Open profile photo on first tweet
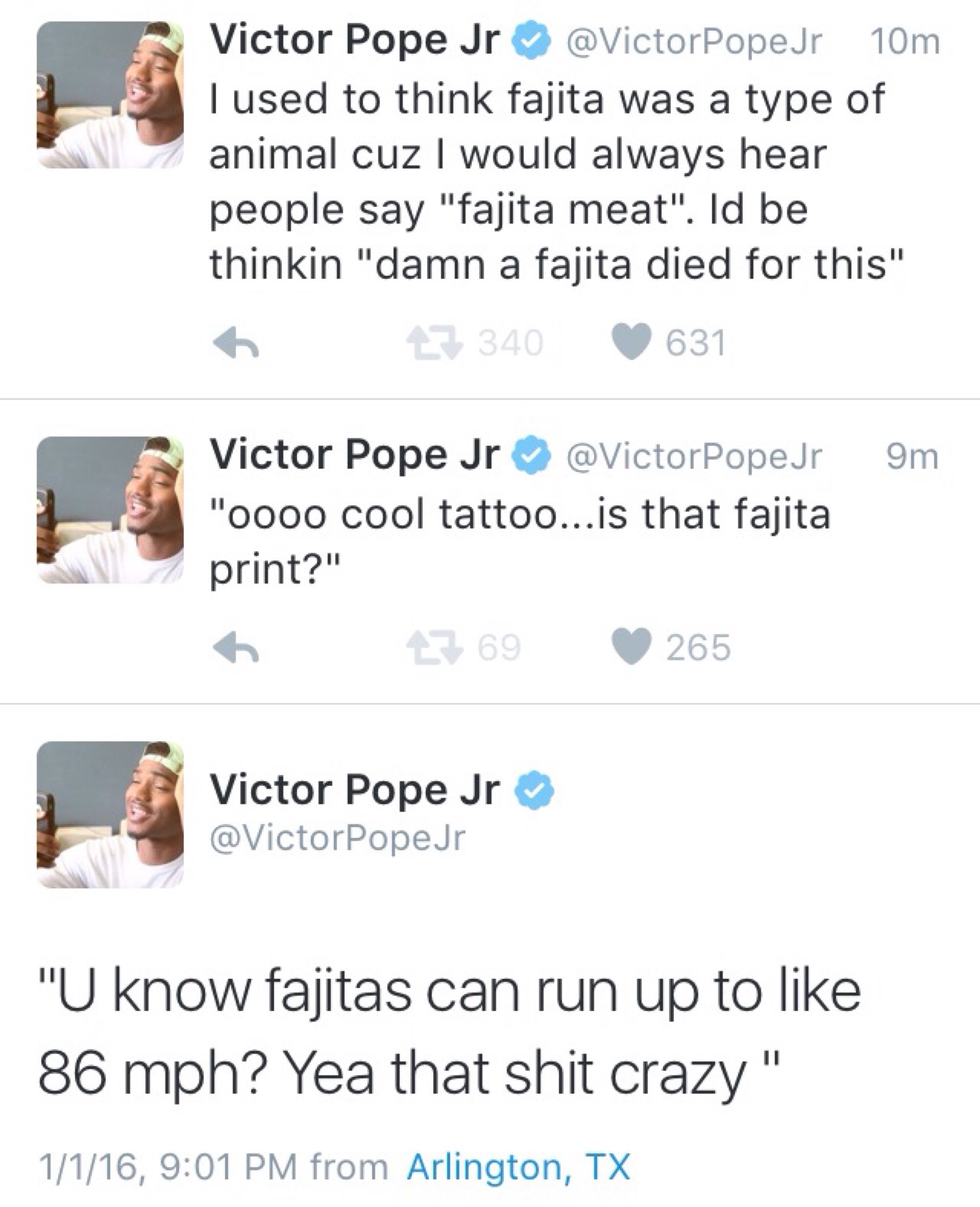 point(110,95)
